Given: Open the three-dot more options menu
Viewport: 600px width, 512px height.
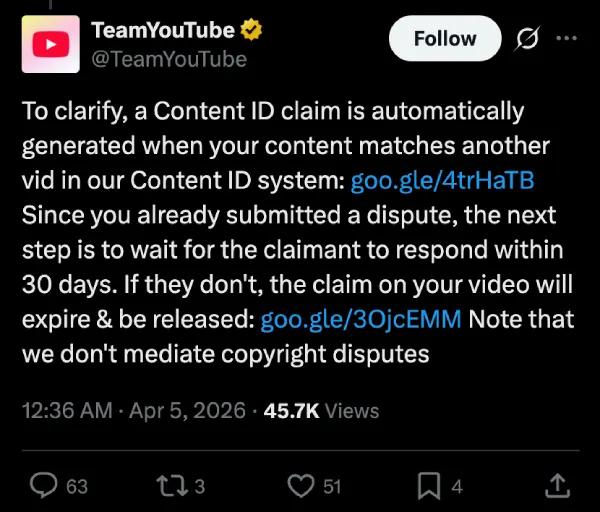Looking at the screenshot, I should 566,38.
